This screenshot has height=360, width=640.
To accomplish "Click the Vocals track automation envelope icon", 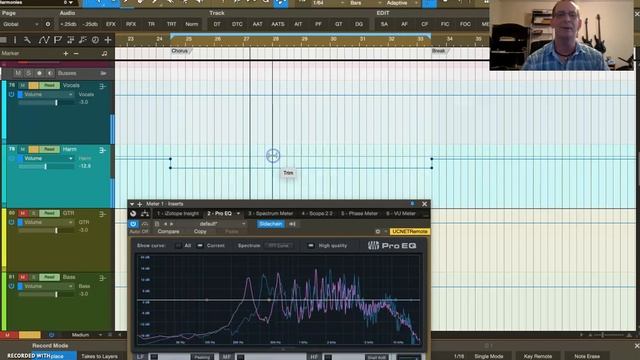I will (x=102, y=86).
